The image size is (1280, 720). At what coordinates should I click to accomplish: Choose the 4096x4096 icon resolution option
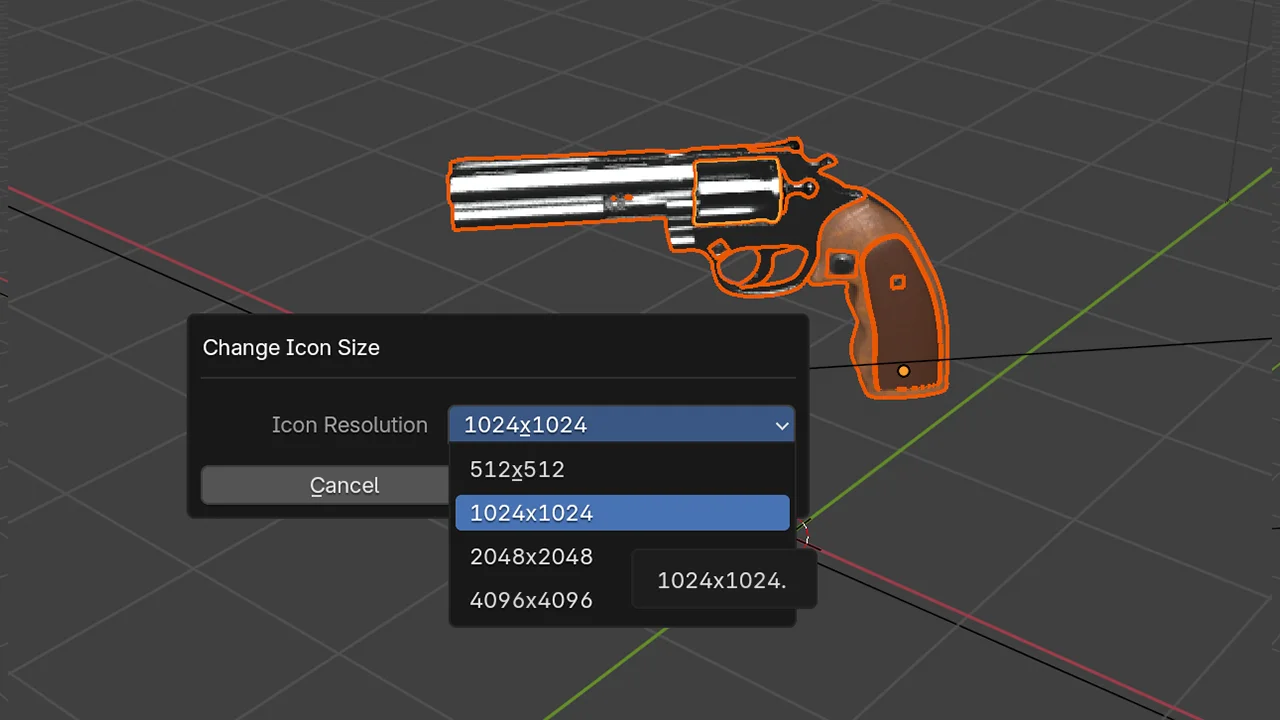[x=531, y=599]
